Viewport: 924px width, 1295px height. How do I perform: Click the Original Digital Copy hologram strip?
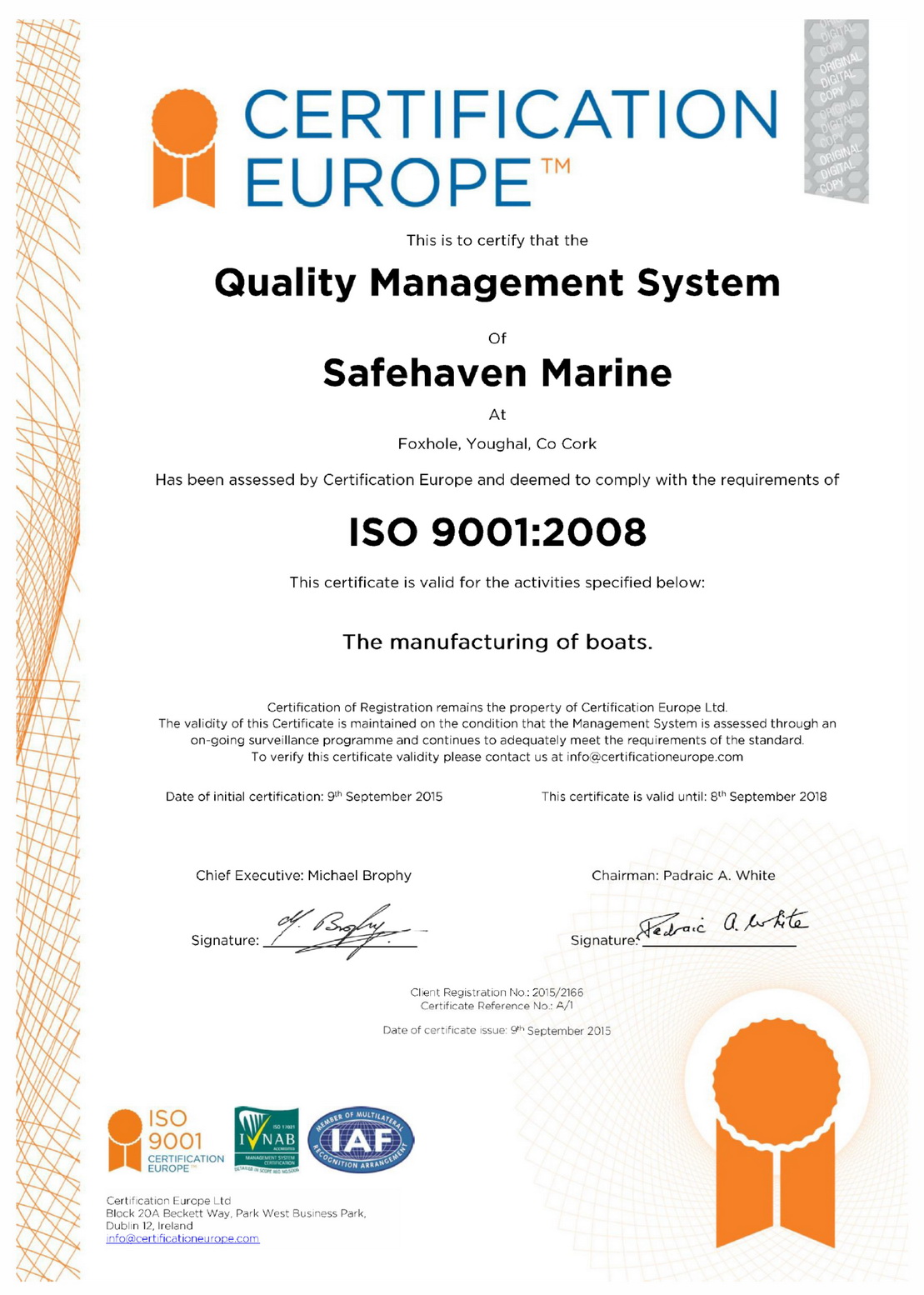pos(837,111)
